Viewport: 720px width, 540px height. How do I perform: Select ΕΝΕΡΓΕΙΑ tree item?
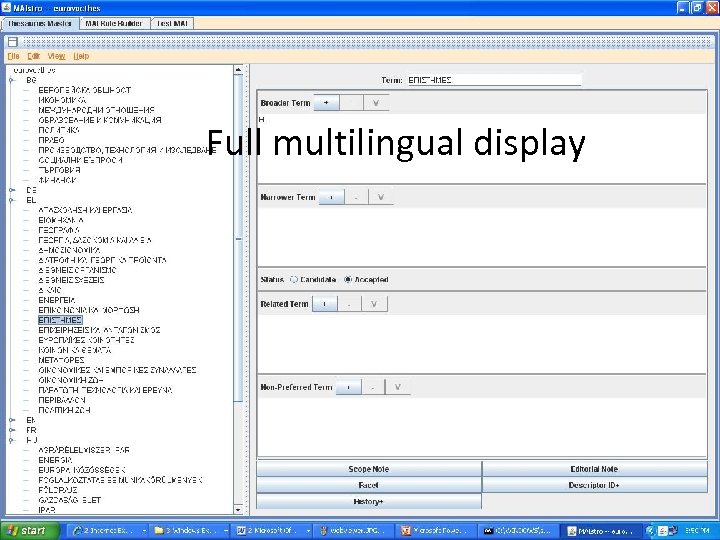57,300
